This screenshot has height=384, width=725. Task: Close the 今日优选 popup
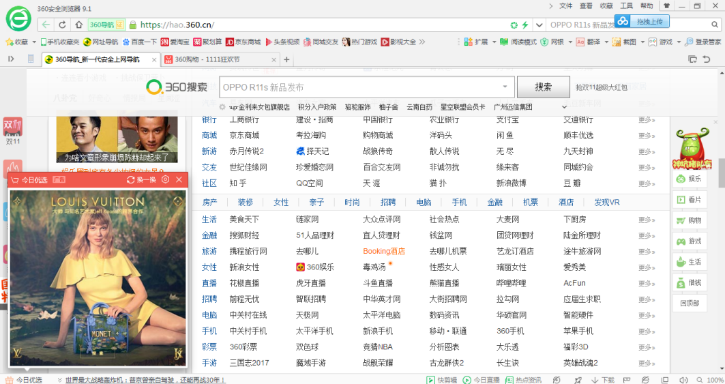point(179,180)
